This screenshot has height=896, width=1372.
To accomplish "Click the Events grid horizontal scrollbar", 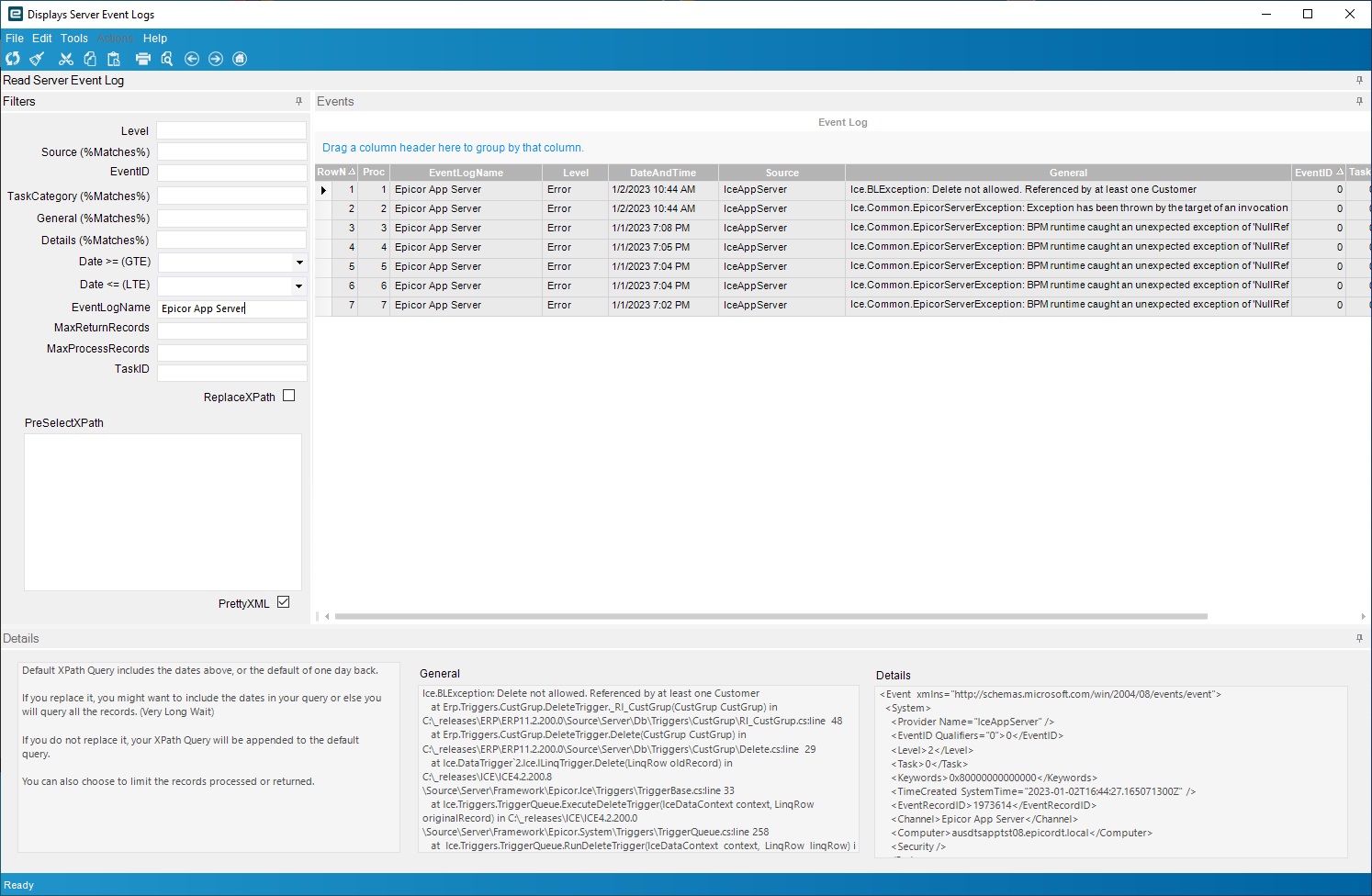I will pyautogui.click(x=770, y=617).
